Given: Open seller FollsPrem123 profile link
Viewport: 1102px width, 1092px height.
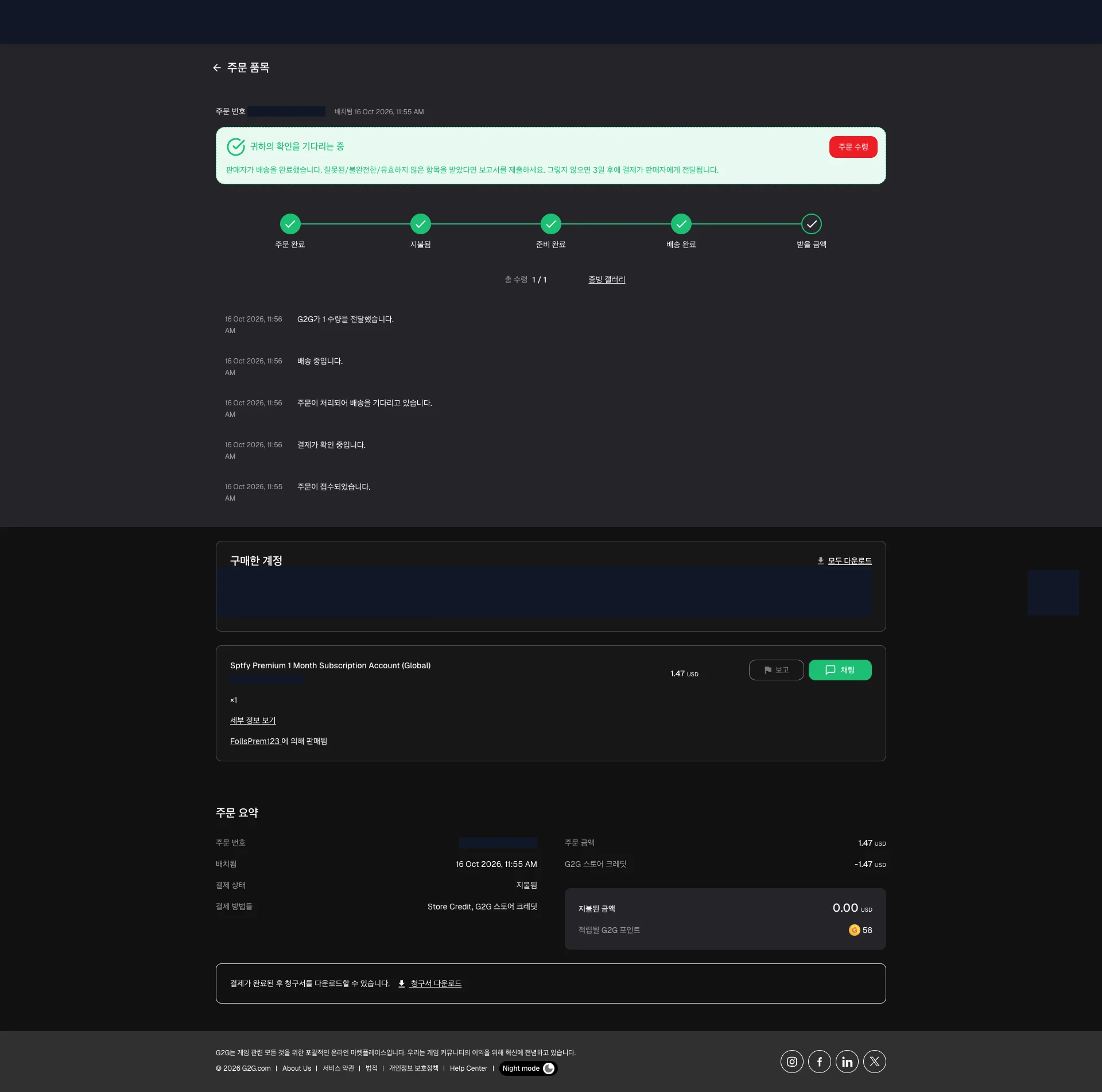Looking at the screenshot, I should click(255, 741).
